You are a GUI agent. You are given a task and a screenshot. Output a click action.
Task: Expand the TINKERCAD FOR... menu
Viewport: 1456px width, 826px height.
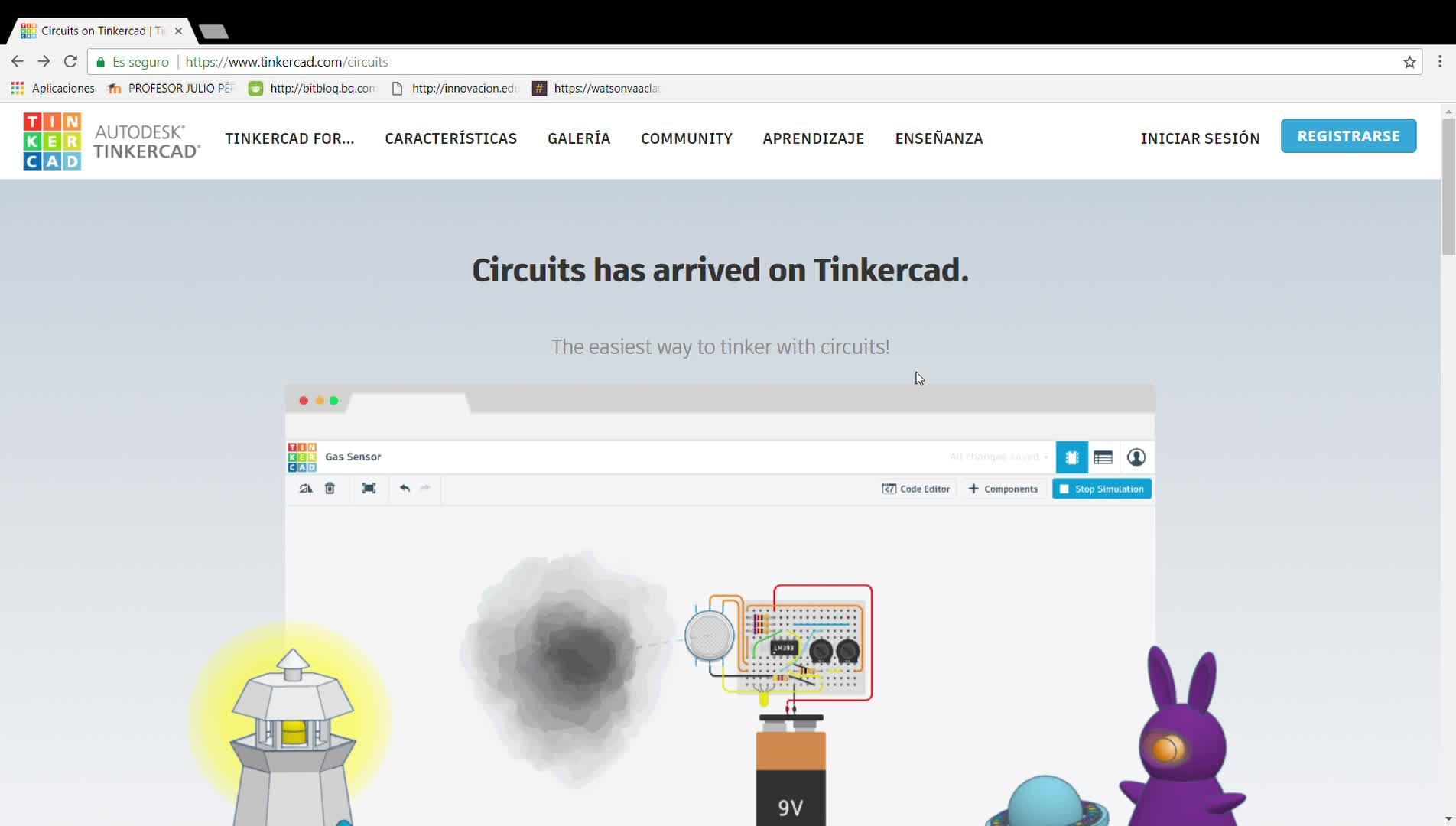(290, 138)
